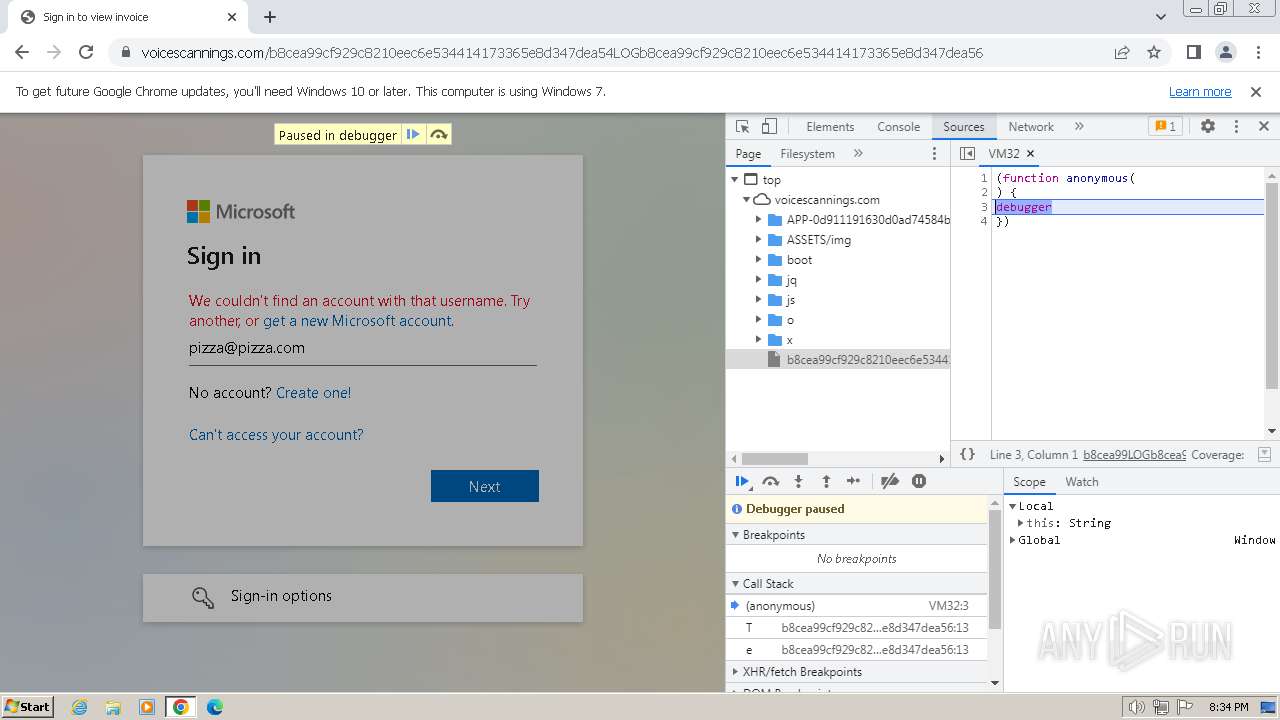This screenshot has width=1280, height=720.
Task: Open the Windows Start menu
Action: click(27, 706)
